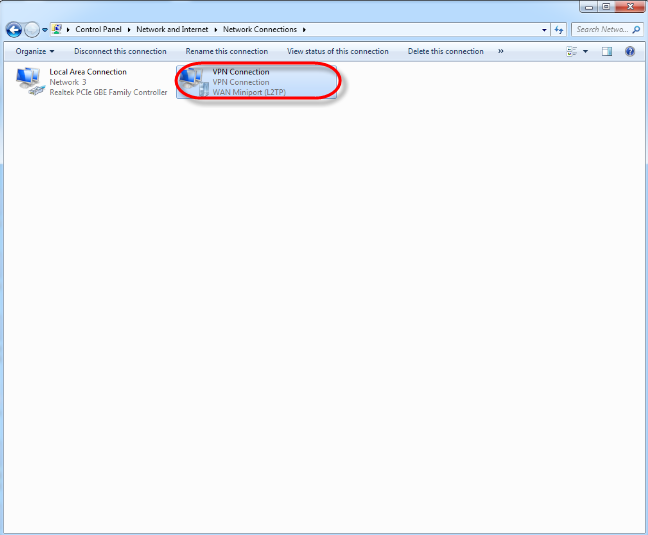Click Disconnect this connection
Image resolution: width=648 pixels, height=535 pixels.
click(x=120, y=51)
